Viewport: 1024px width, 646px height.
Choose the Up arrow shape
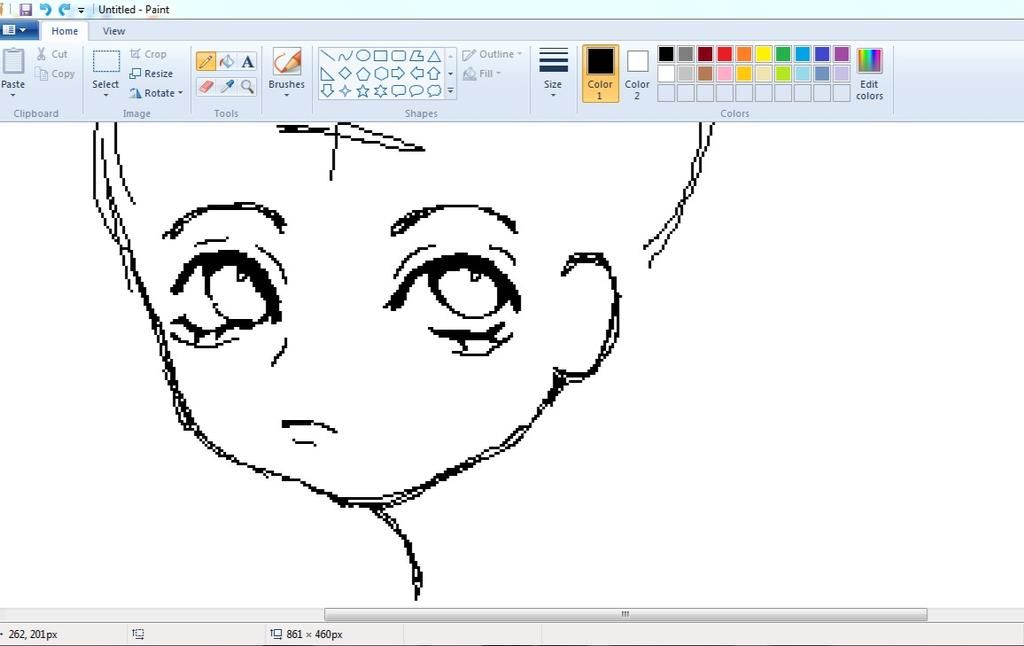click(434, 73)
